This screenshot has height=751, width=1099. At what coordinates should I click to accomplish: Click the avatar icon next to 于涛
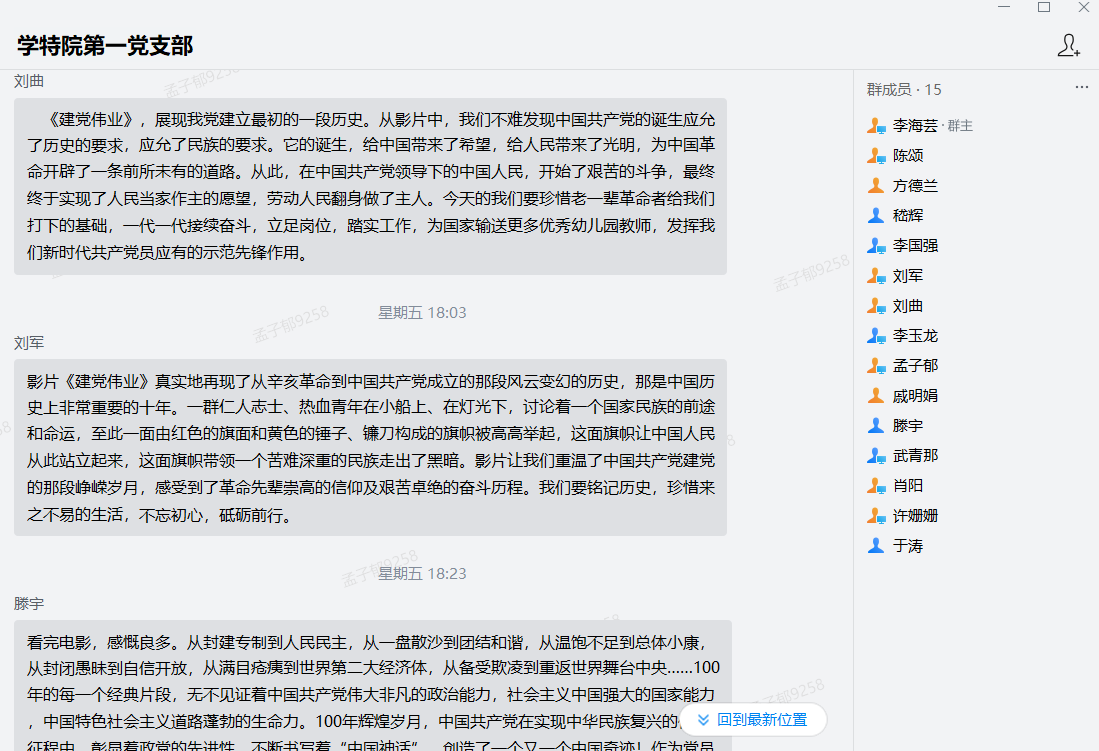click(876, 546)
